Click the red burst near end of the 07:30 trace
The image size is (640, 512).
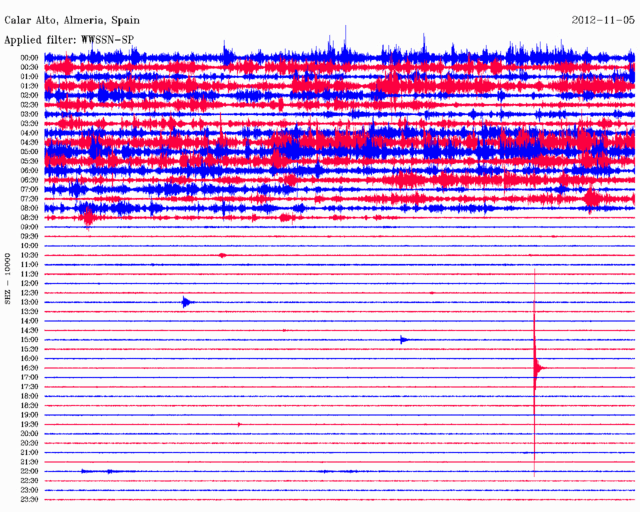[591, 198]
